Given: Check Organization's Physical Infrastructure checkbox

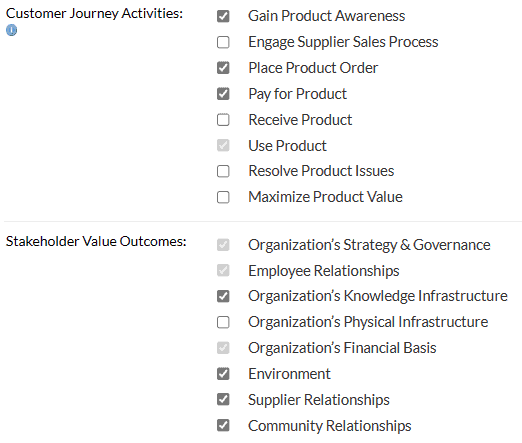Looking at the screenshot, I should pyautogui.click(x=223, y=322).
